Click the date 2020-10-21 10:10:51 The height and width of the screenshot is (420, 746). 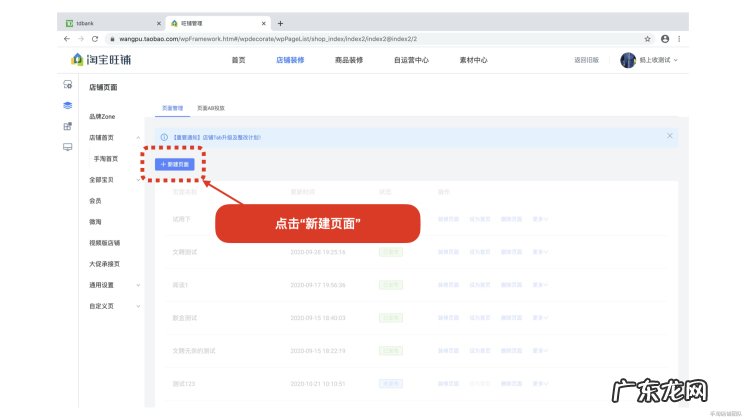coord(318,383)
